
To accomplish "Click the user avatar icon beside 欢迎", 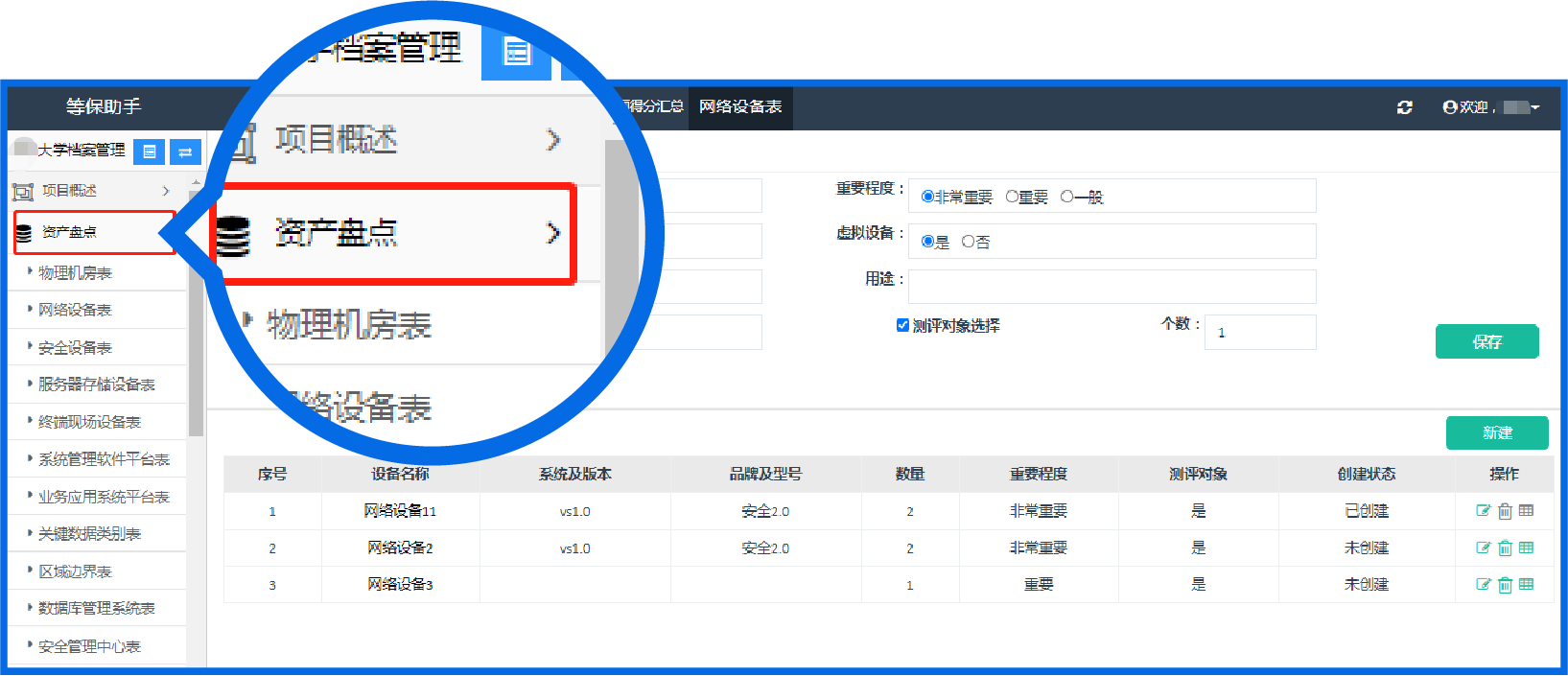I will pos(1450,107).
